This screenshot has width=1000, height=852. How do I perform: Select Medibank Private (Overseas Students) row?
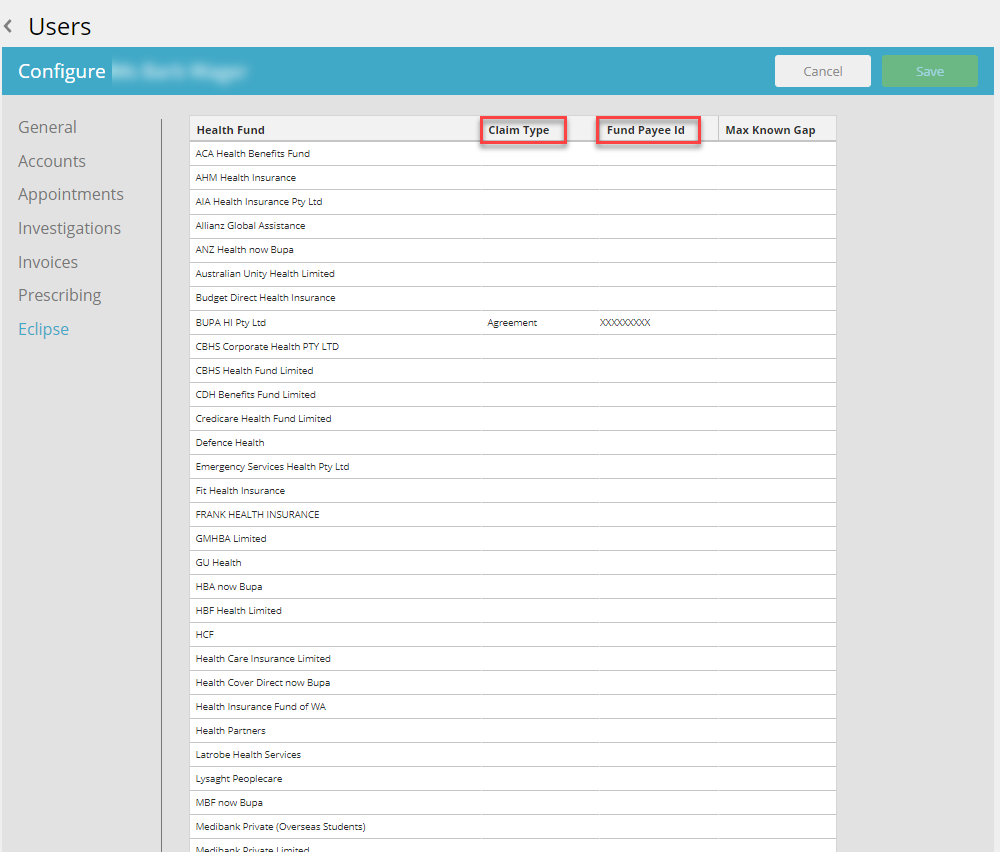513,827
